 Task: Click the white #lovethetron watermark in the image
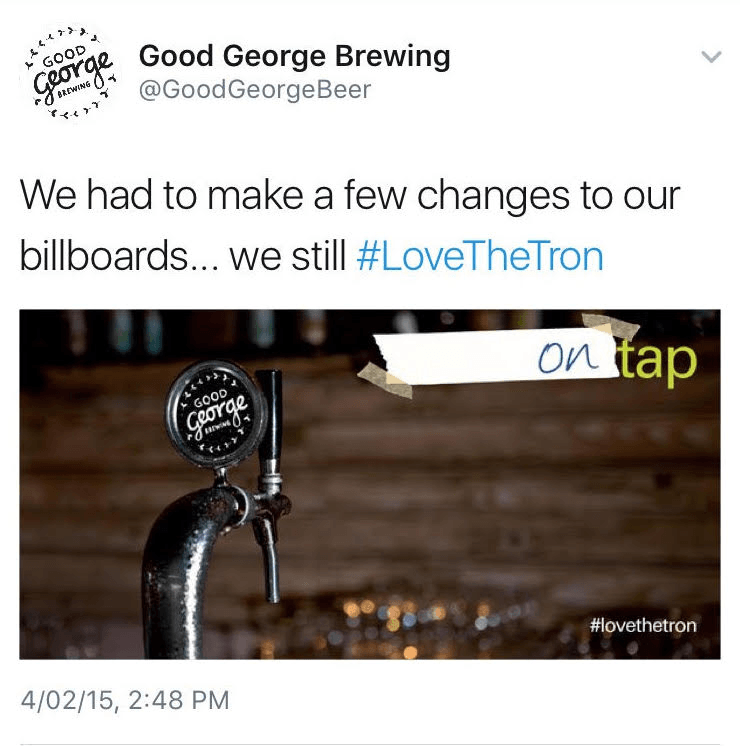[x=643, y=625]
